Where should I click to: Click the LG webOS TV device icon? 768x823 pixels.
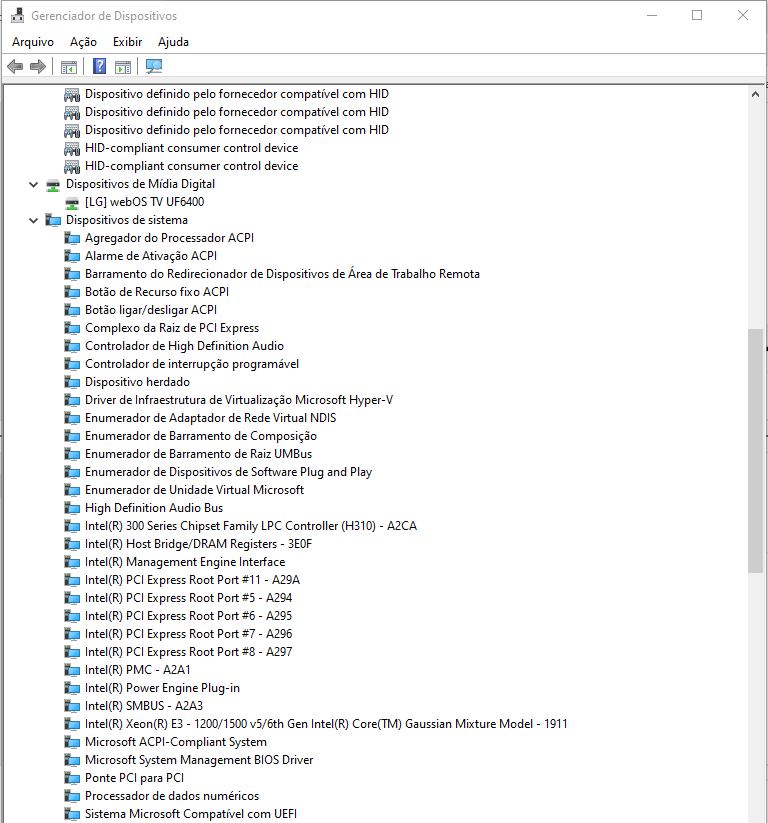72,203
